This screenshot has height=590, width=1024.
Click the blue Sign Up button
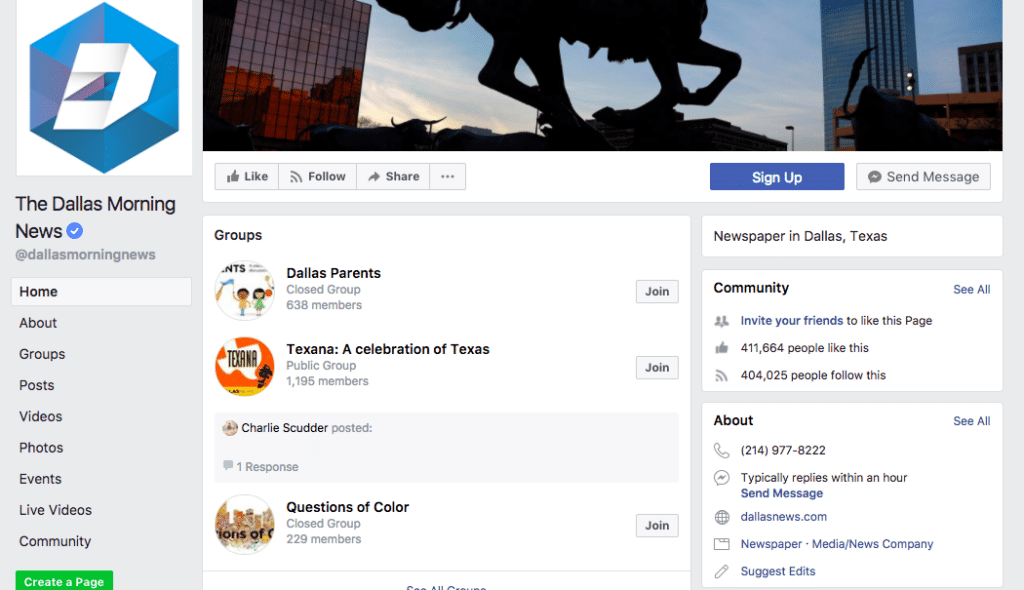point(776,177)
